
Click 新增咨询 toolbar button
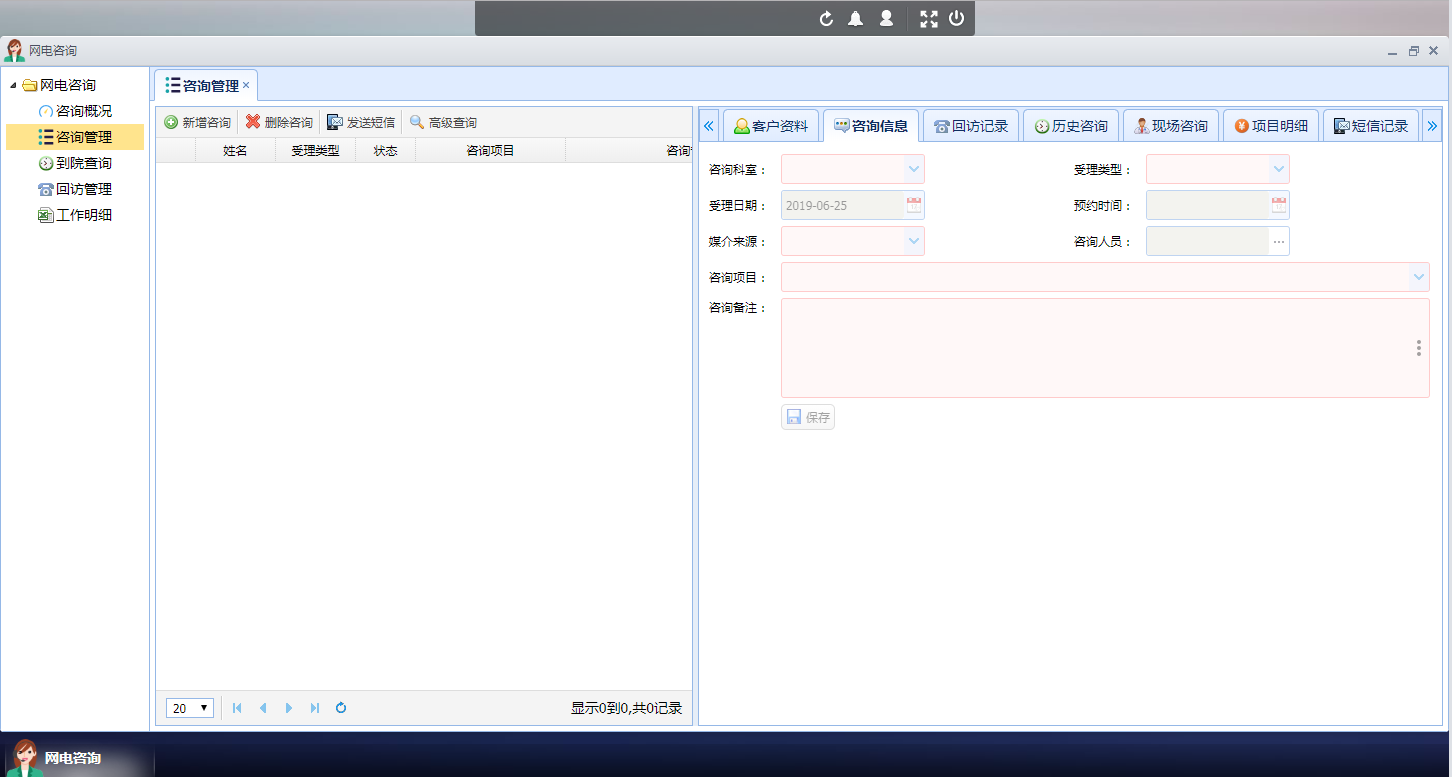click(x=198, y=123)
